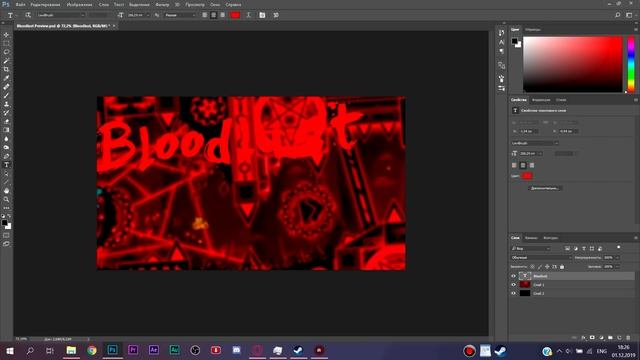640x360 pixels.
Task: Open the Фильтр menu
Action: 162,4
